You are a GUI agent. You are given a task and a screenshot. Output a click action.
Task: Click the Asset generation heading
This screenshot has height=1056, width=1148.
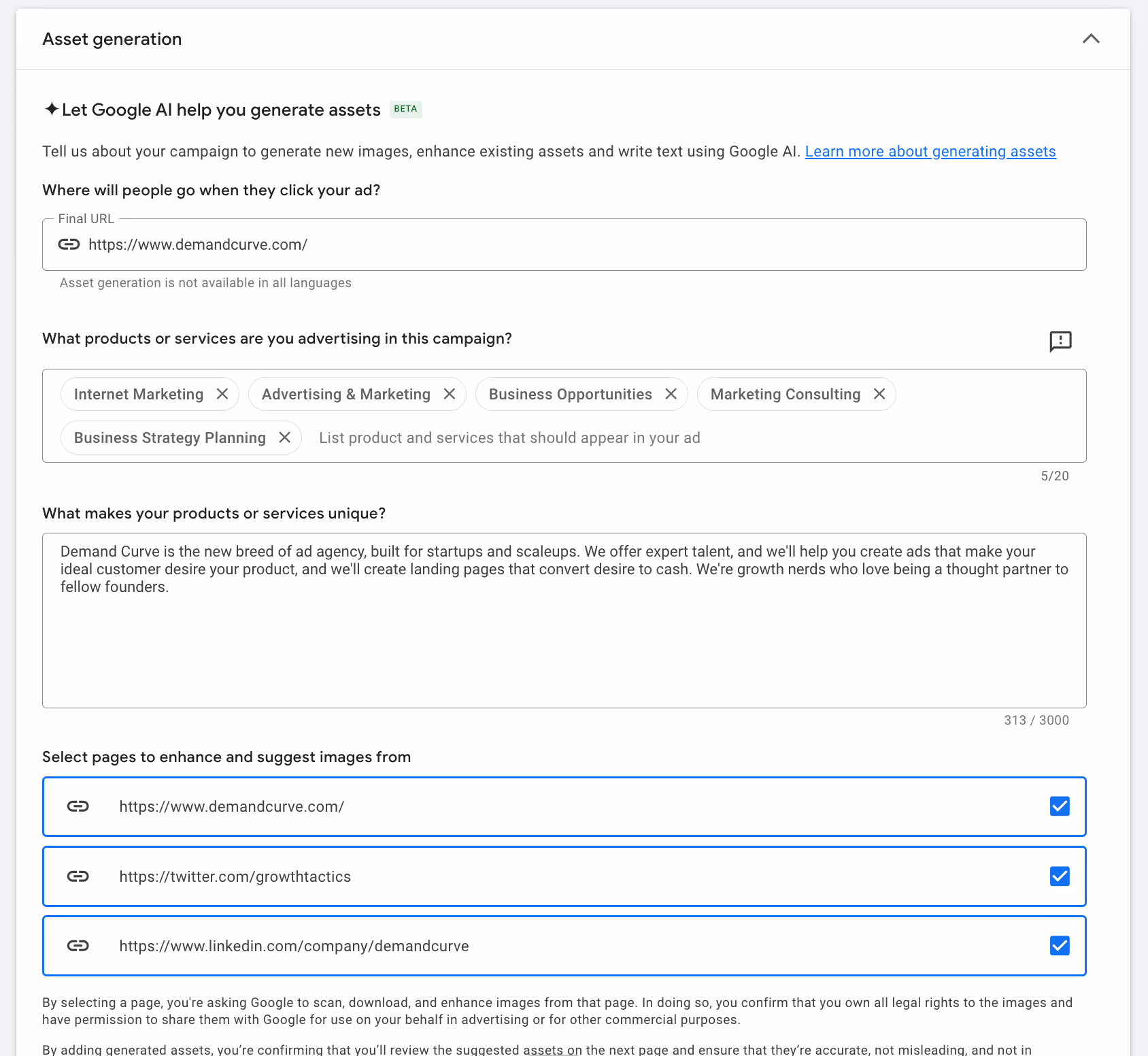[112, 39]
